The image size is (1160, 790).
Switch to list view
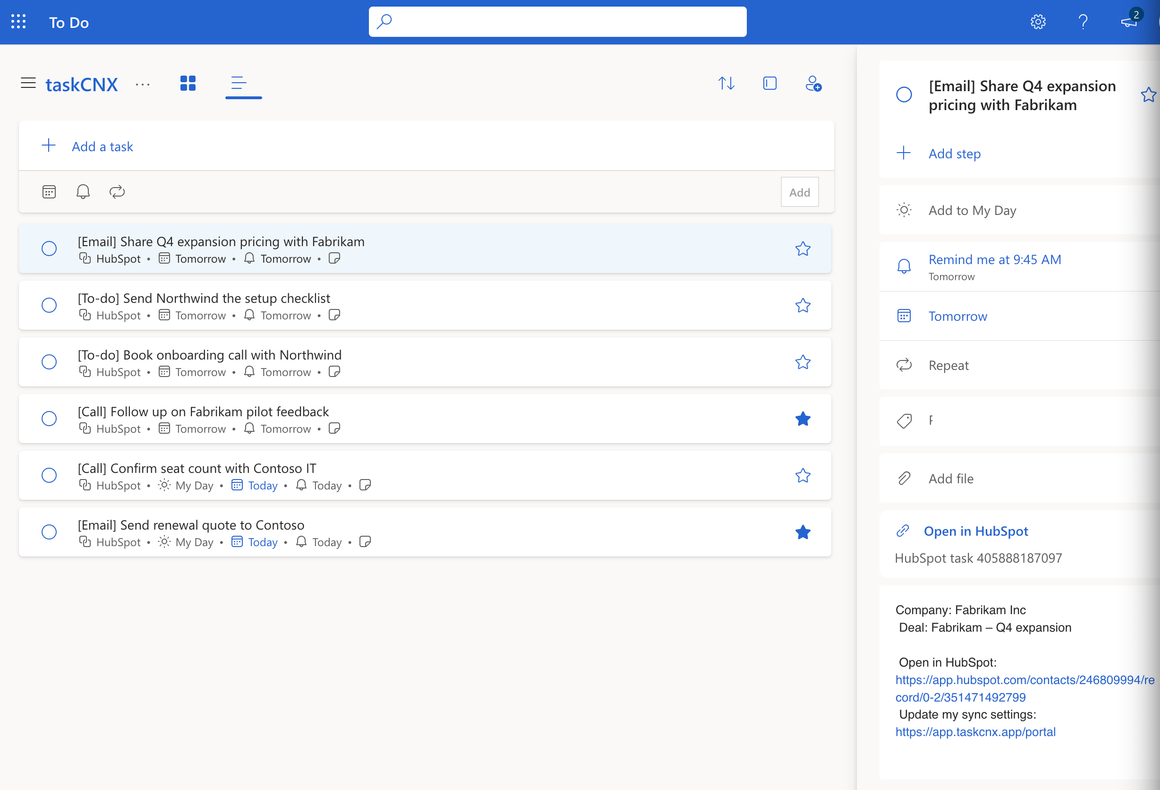238,83
